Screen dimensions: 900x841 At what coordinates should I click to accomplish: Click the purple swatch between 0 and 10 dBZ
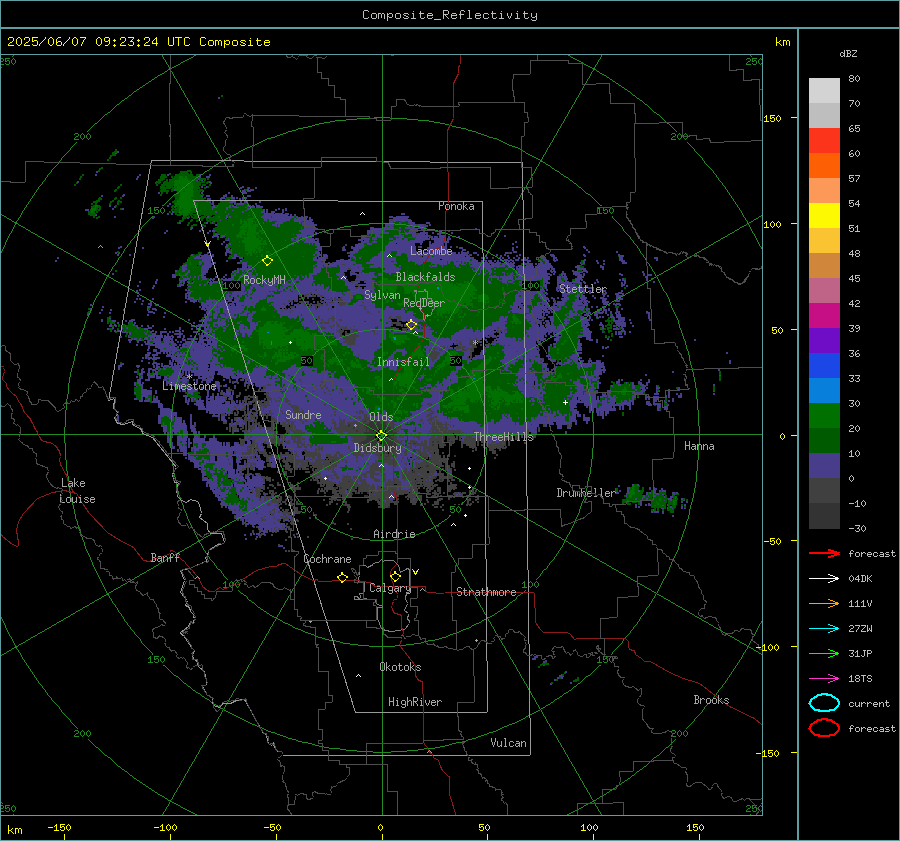[824, 466]
